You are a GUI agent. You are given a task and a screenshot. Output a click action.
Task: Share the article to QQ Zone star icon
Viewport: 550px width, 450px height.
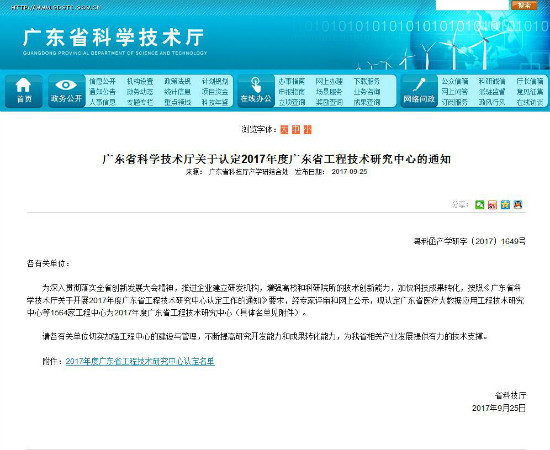point(505,204)
